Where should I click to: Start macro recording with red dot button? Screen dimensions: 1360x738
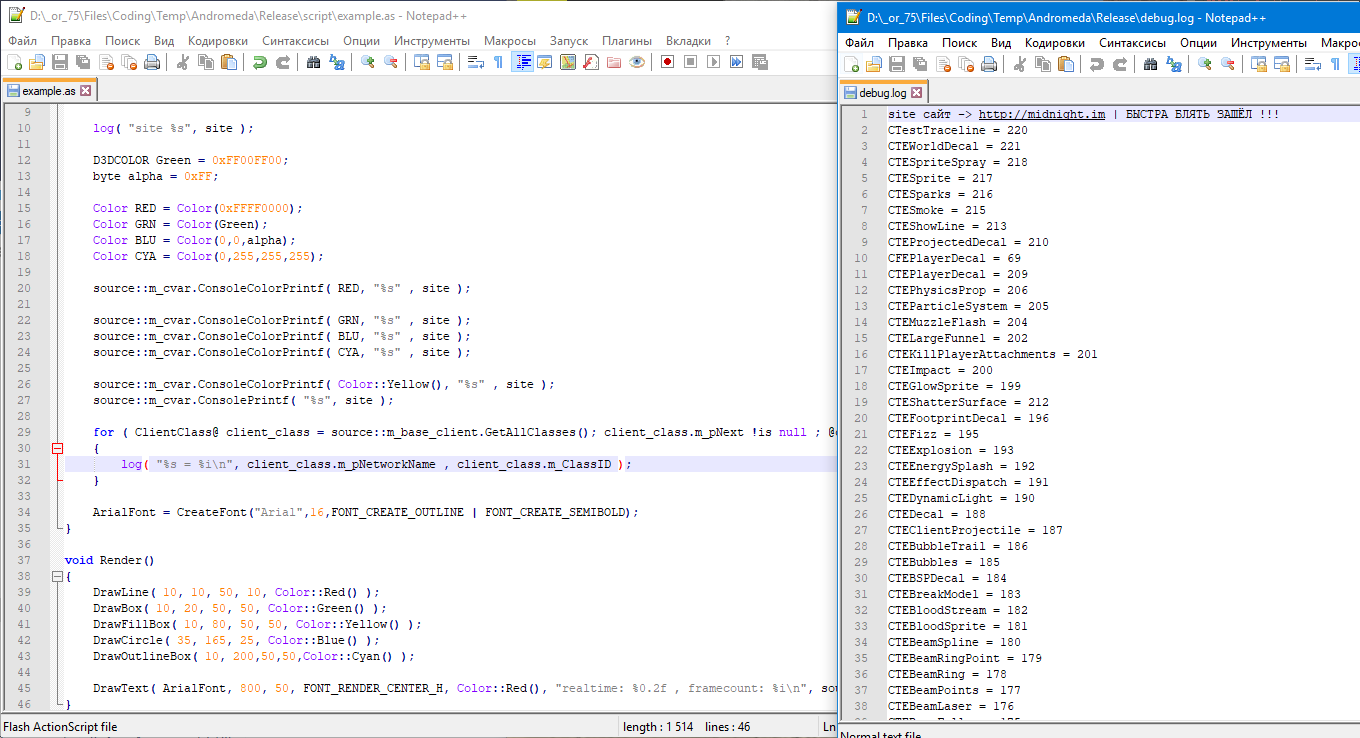pyautogui.click(x=667, y=62)
